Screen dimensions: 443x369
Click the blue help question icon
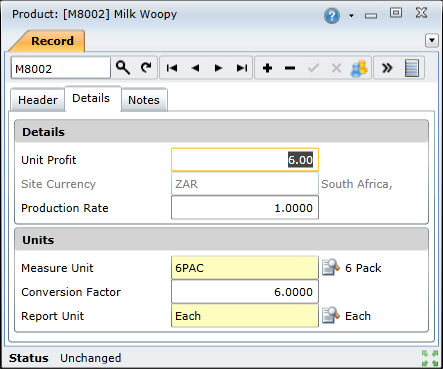click(332, 16)
